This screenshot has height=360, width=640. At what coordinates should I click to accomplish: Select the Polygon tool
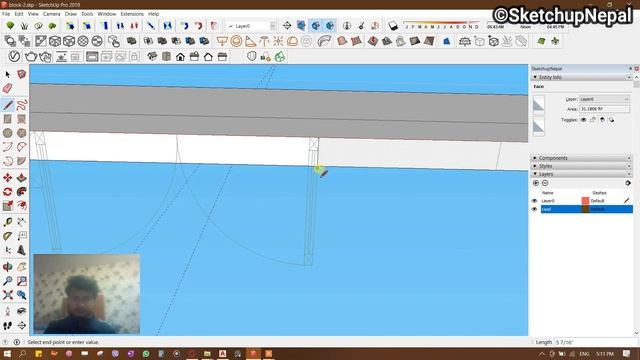[x=22, y=133]
